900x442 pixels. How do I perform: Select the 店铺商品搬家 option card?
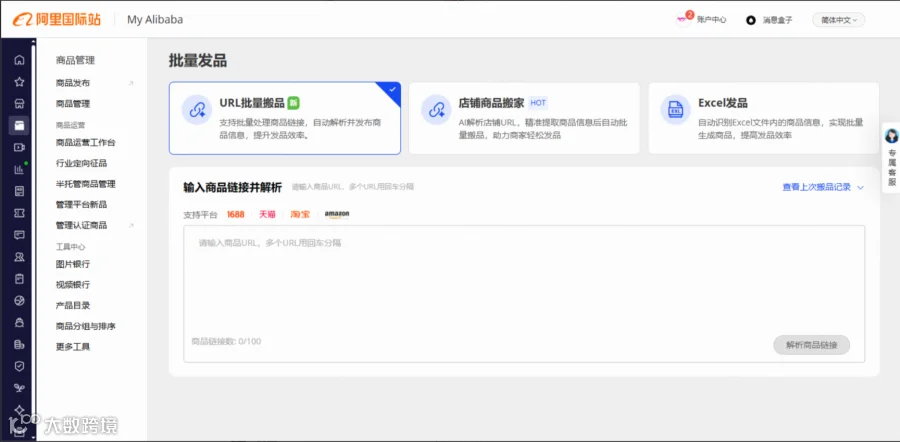pyautogui.click(x=524, y=118)
